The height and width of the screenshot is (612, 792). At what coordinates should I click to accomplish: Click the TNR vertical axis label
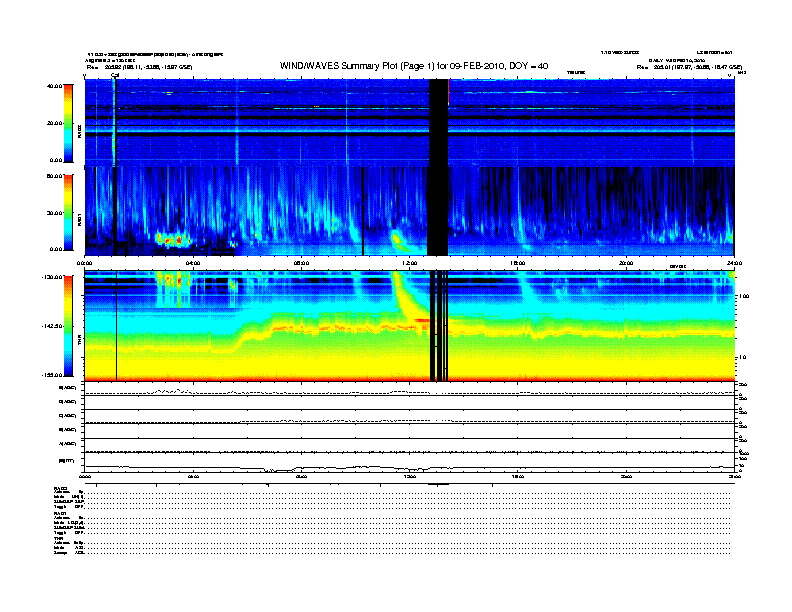(80, 342)
